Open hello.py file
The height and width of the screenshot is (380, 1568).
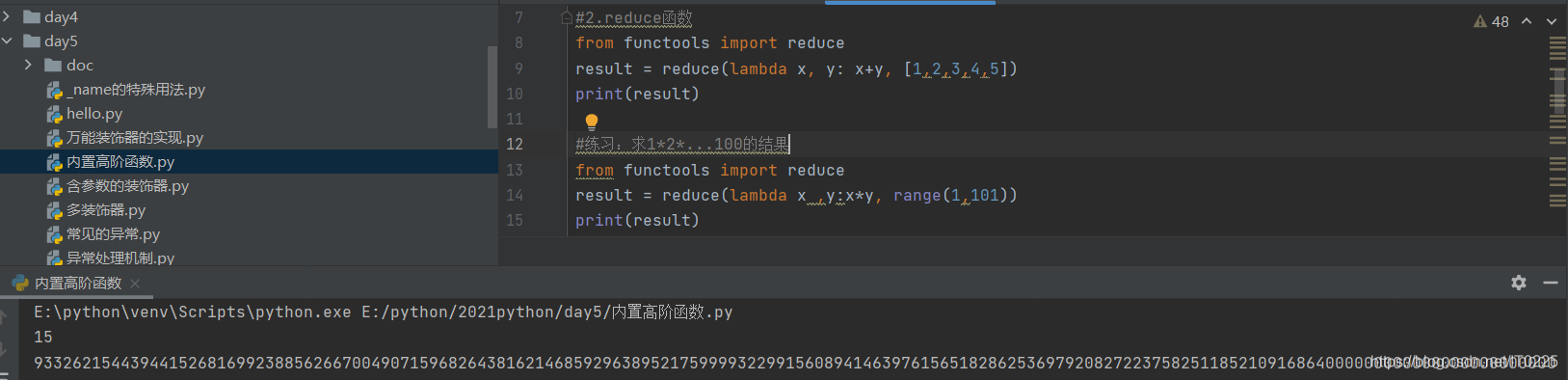(x=94, y=113)
